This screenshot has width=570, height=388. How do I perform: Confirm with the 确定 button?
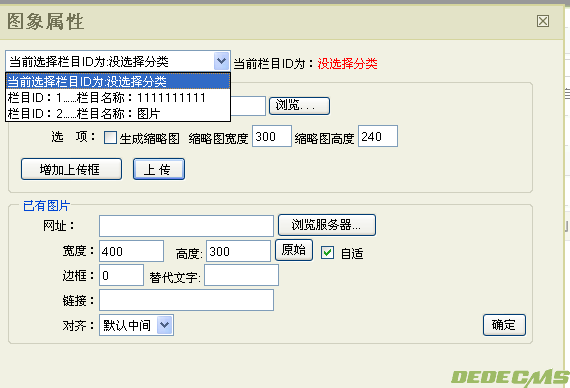point(504,325)
